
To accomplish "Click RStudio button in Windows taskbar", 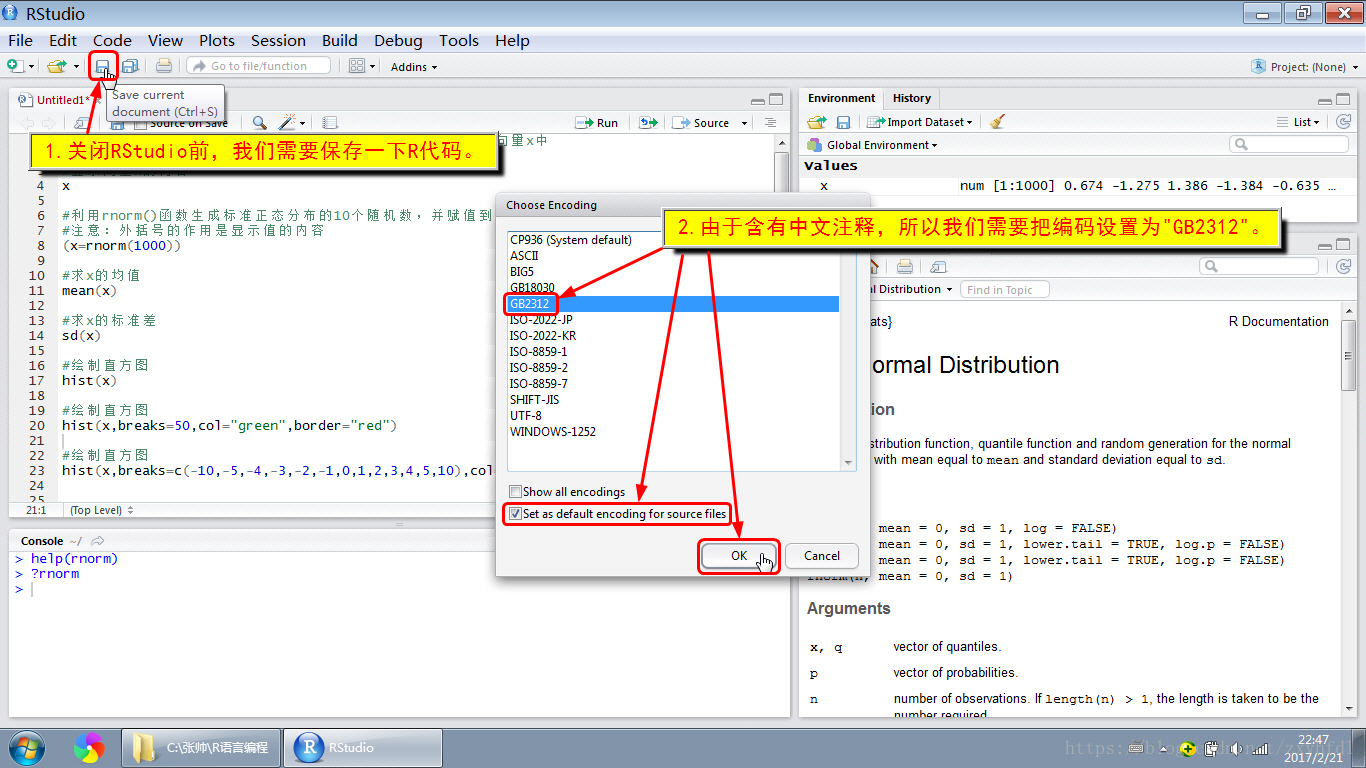I will click(363, 747).
